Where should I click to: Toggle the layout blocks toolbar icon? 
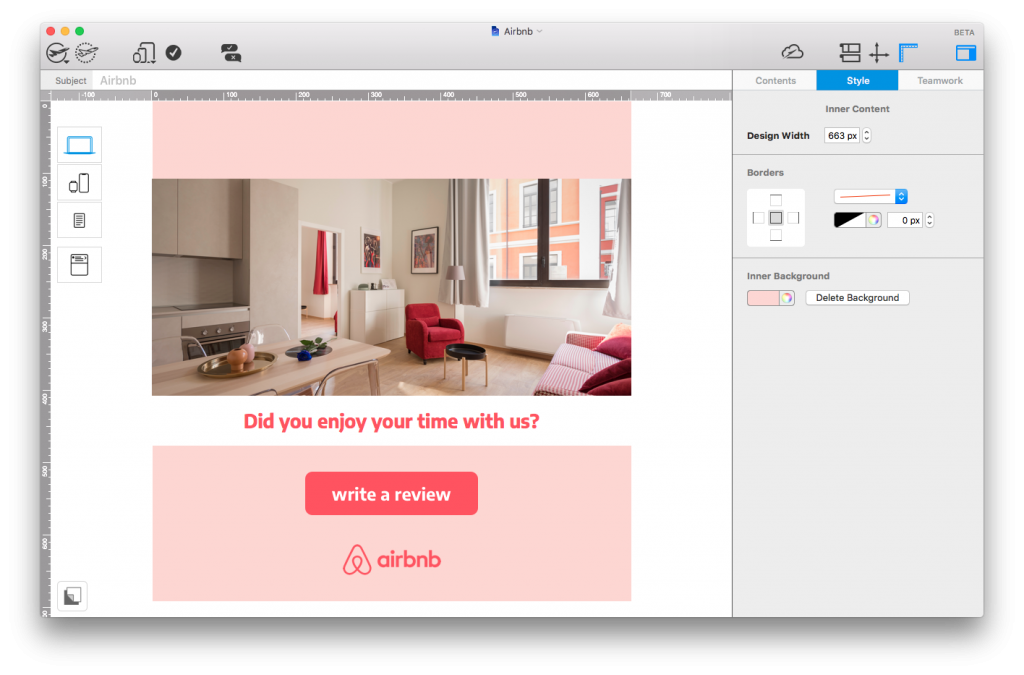click(x=850, y=53)
